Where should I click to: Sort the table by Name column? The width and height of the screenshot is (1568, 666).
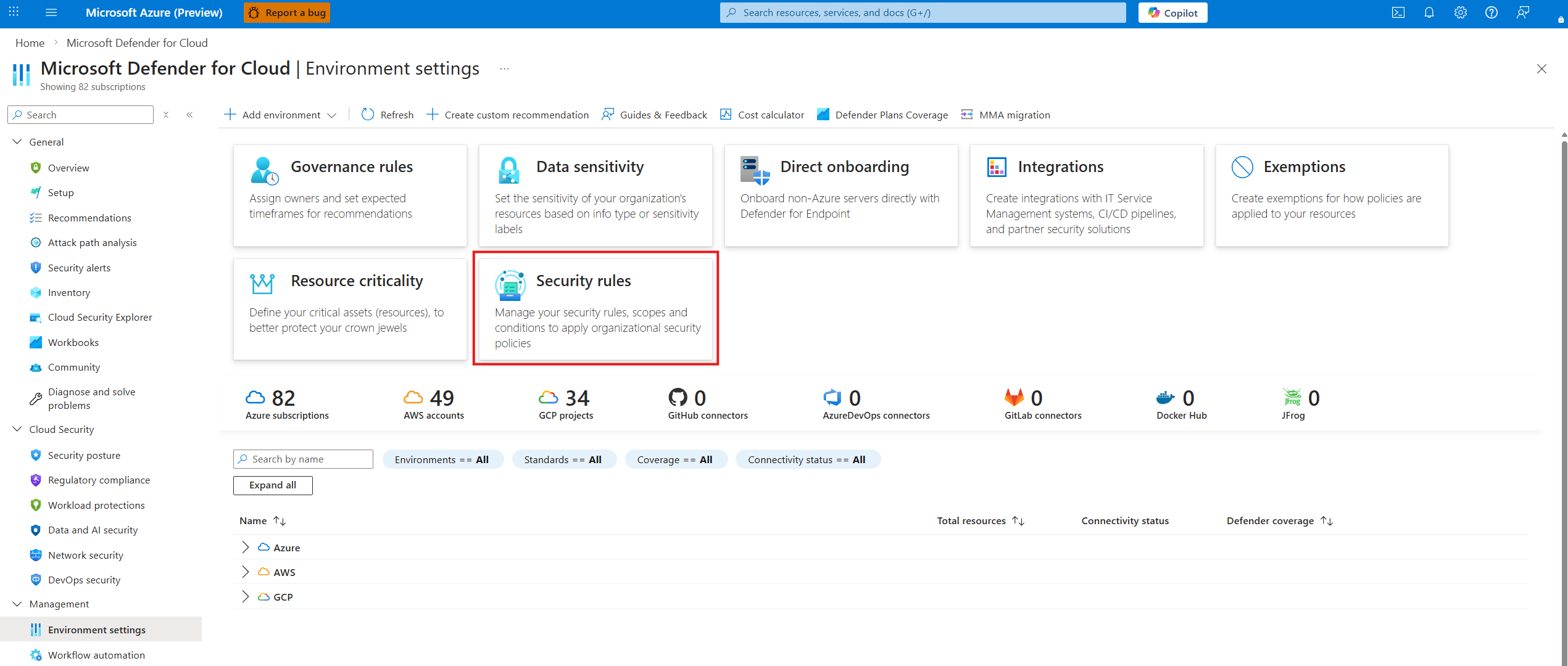click(x=280, y=521)
